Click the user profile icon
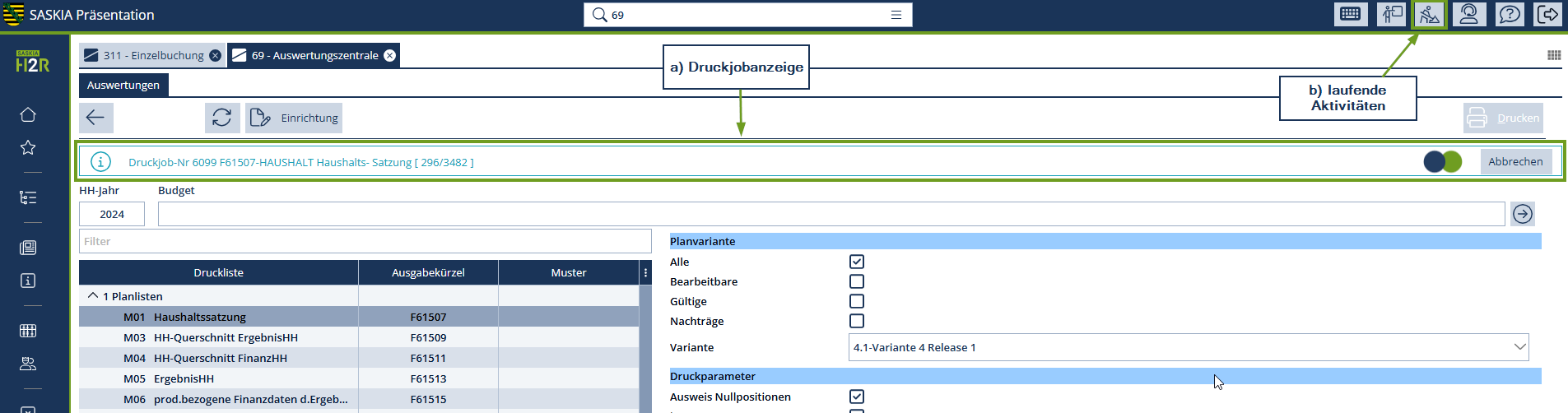The width and height of the screenshot is (1568, 413). [1468, 15]
